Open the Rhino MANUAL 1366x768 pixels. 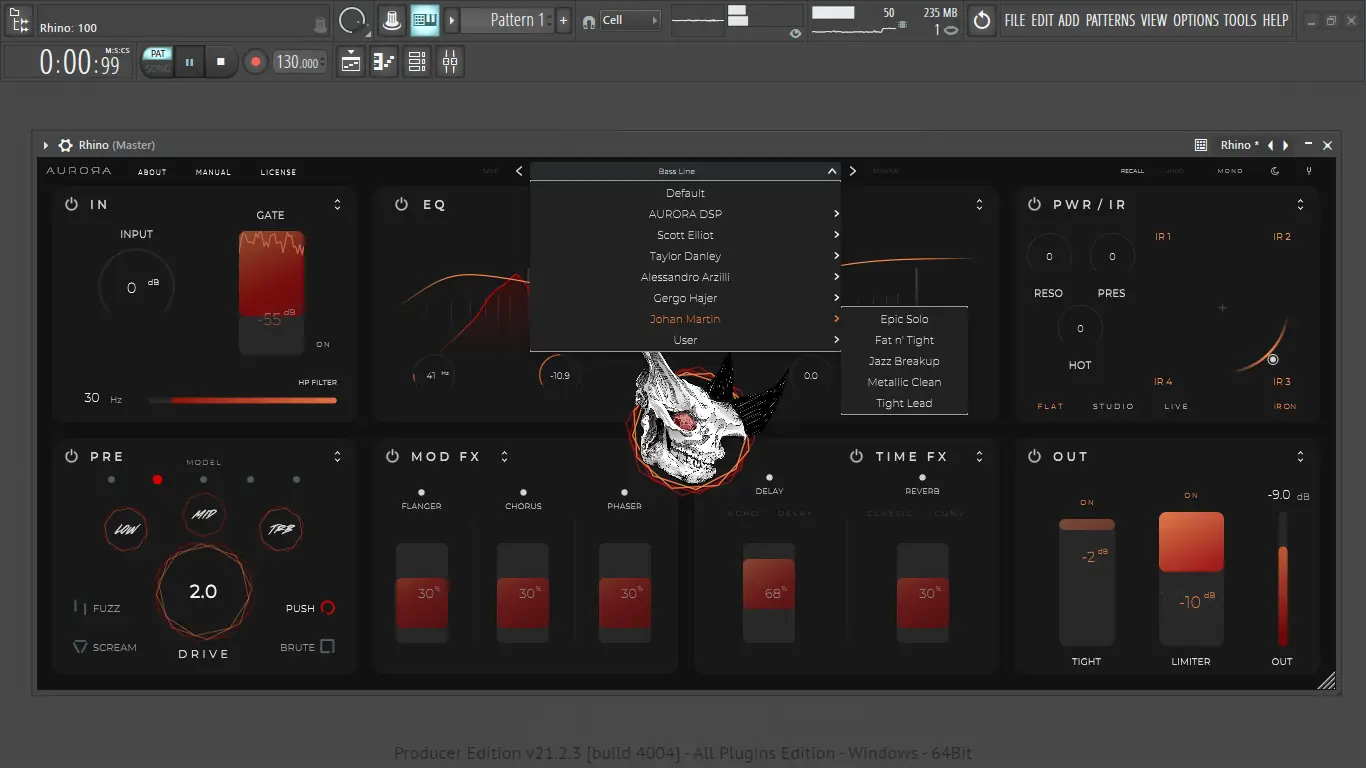(x=213, y=171)
